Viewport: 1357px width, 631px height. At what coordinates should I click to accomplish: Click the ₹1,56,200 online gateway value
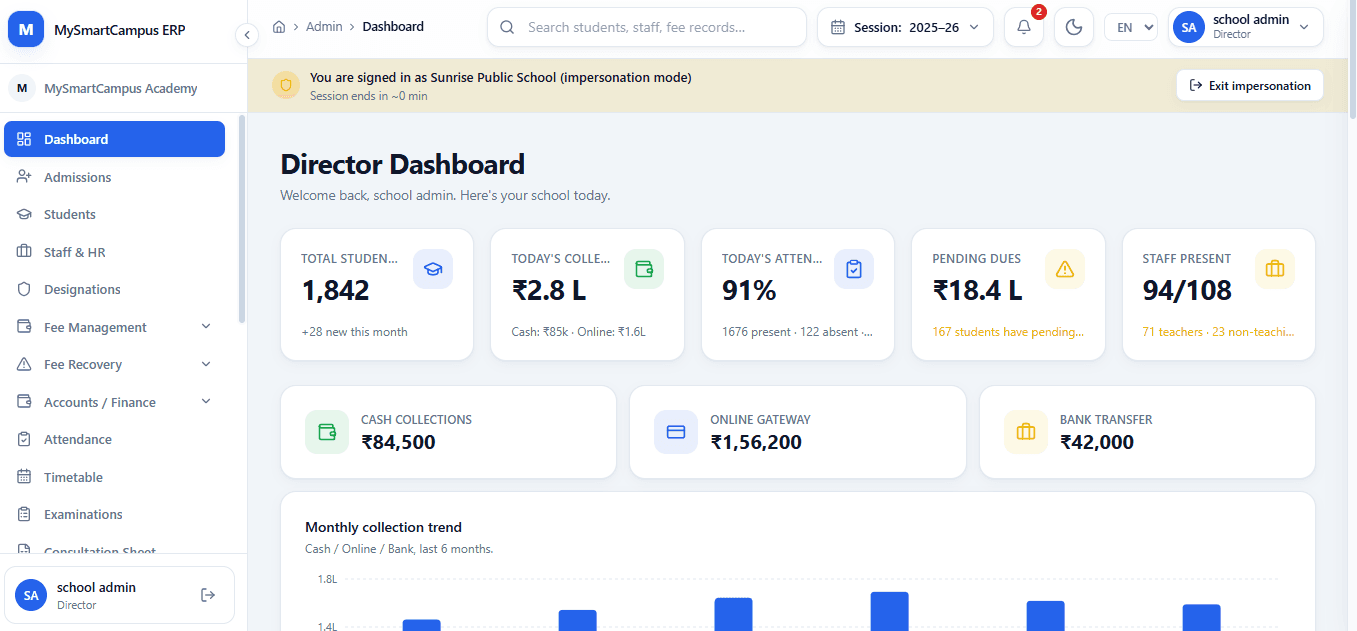point(756,442)
